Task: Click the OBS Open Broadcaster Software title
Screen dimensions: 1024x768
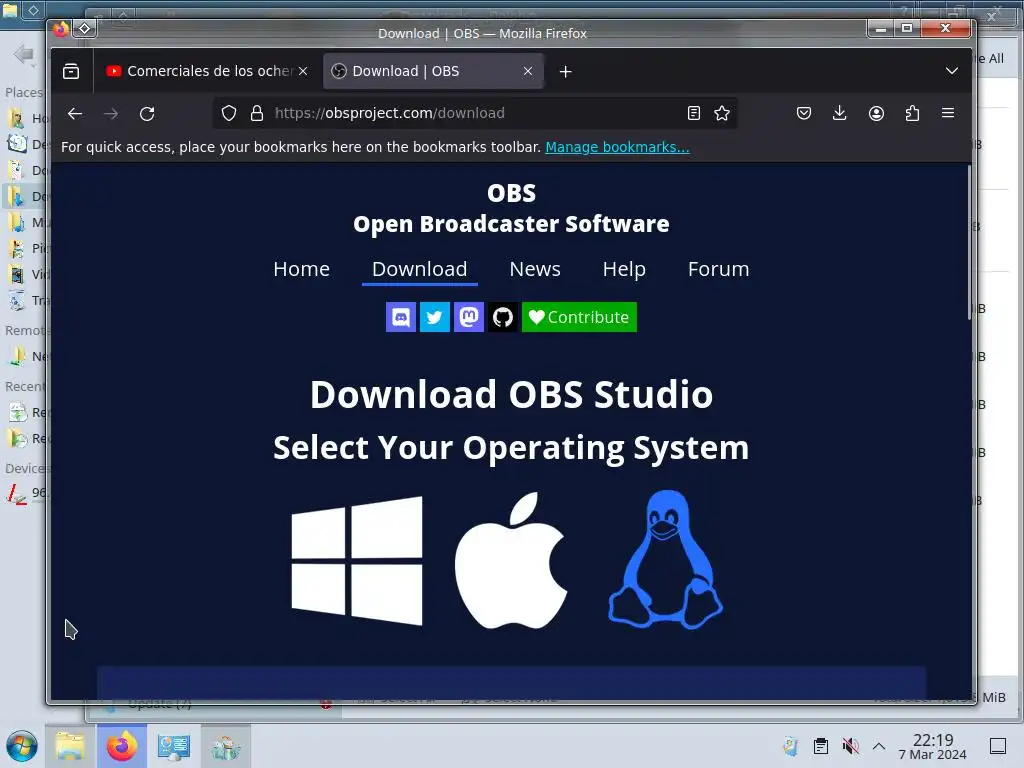Action: [511, 208]
